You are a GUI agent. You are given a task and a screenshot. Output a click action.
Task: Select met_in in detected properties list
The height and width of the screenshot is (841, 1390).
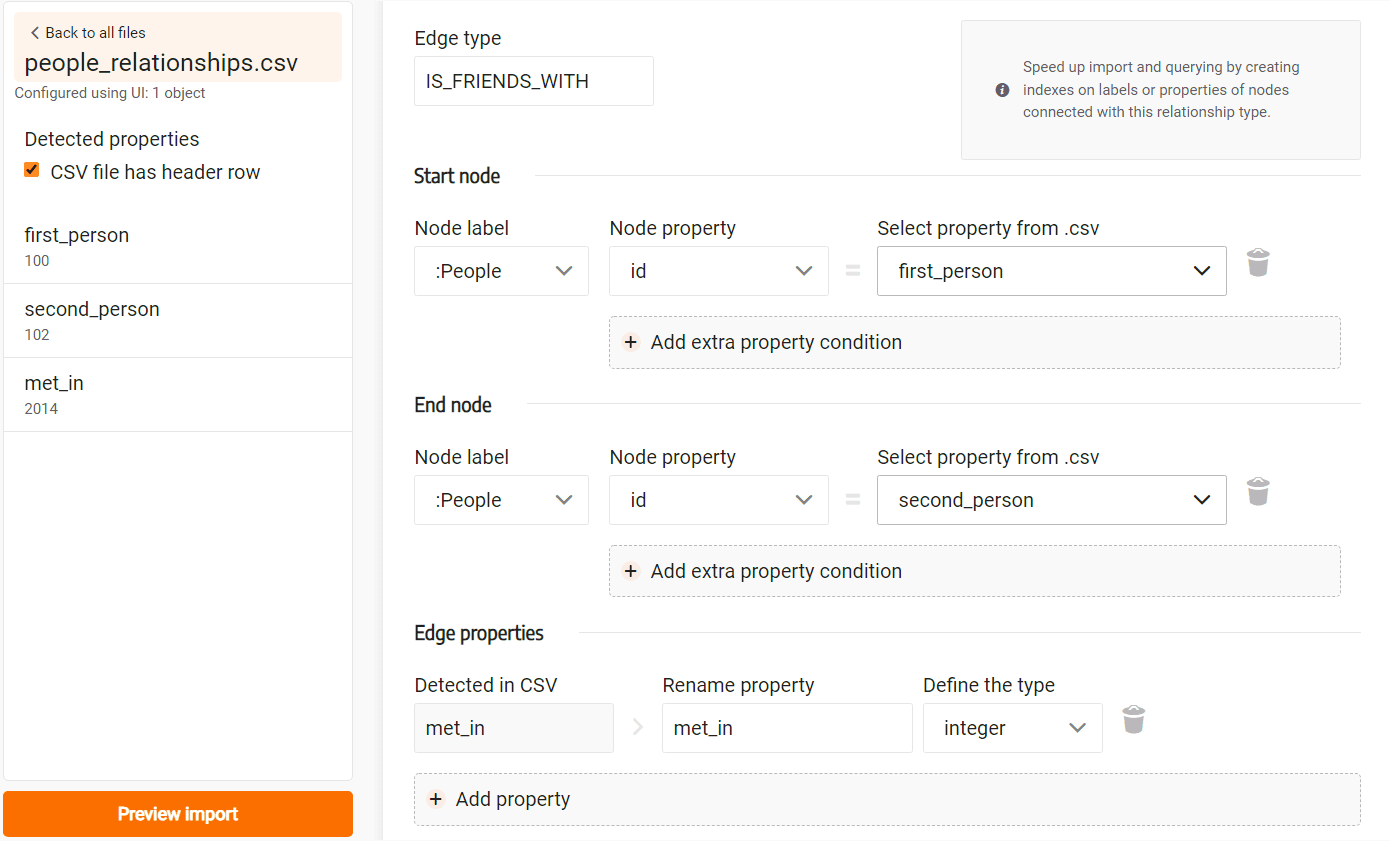[178, 395]
